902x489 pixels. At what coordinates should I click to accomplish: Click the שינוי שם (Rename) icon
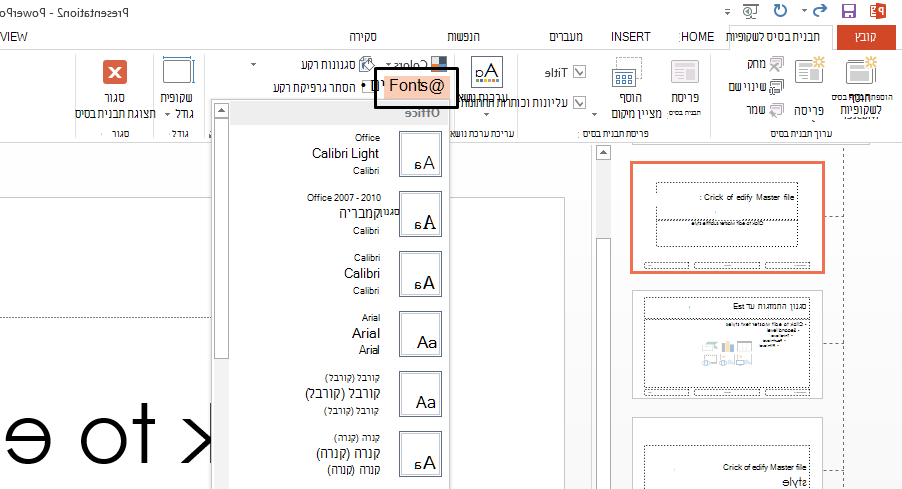point(777,87)
